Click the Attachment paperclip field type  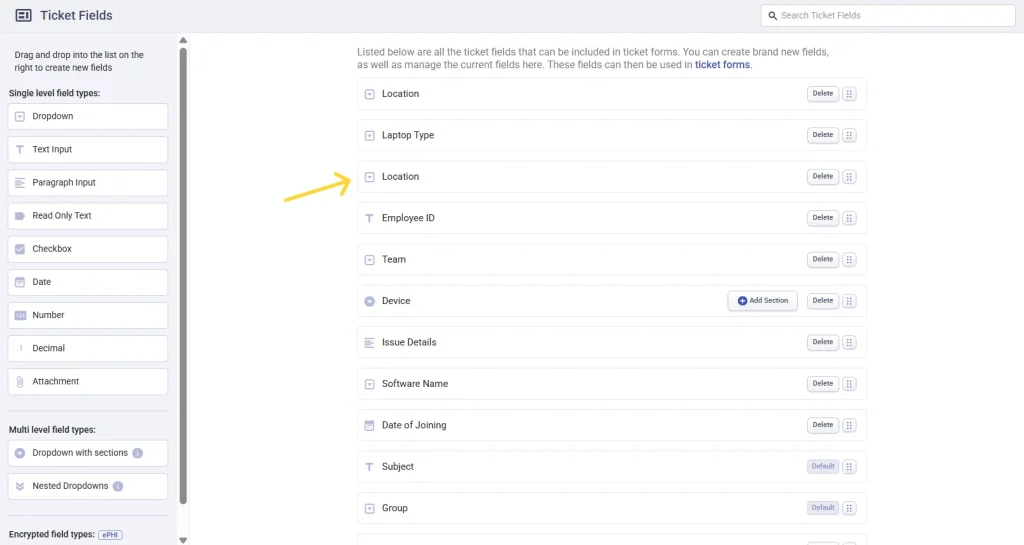coord(87,381)
